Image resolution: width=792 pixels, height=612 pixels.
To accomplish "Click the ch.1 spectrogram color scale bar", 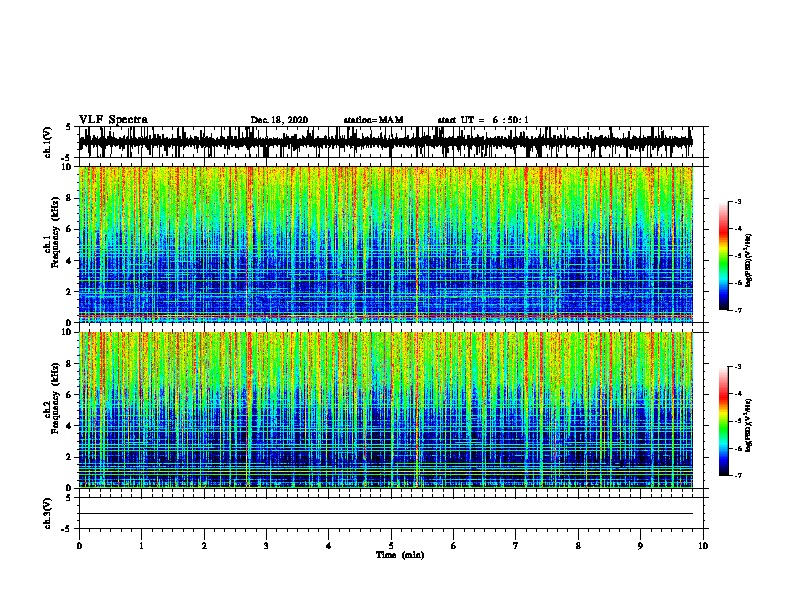I will click(723, 256).
